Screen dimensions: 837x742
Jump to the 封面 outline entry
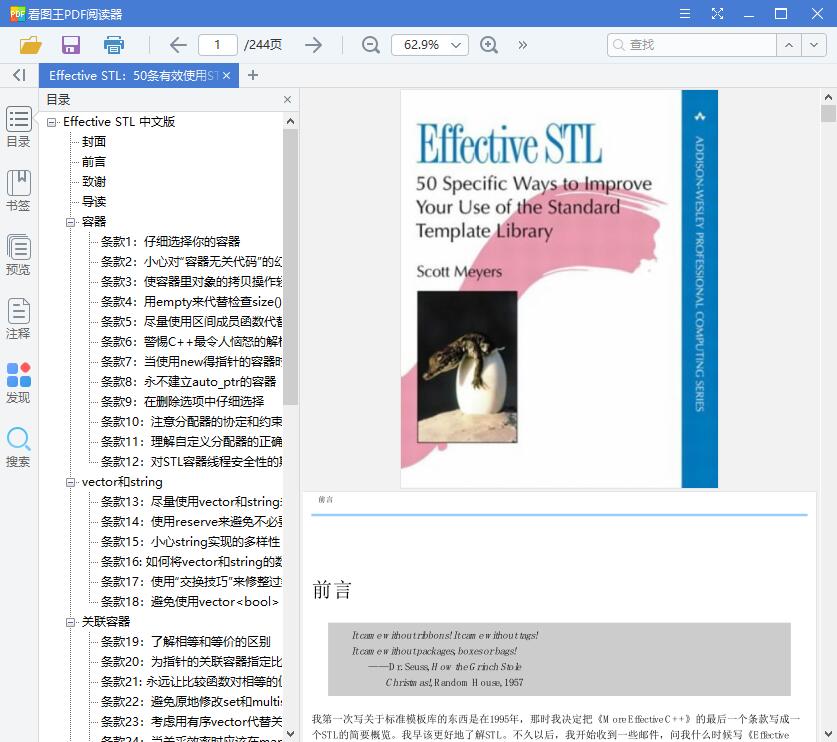coord(94,141)
